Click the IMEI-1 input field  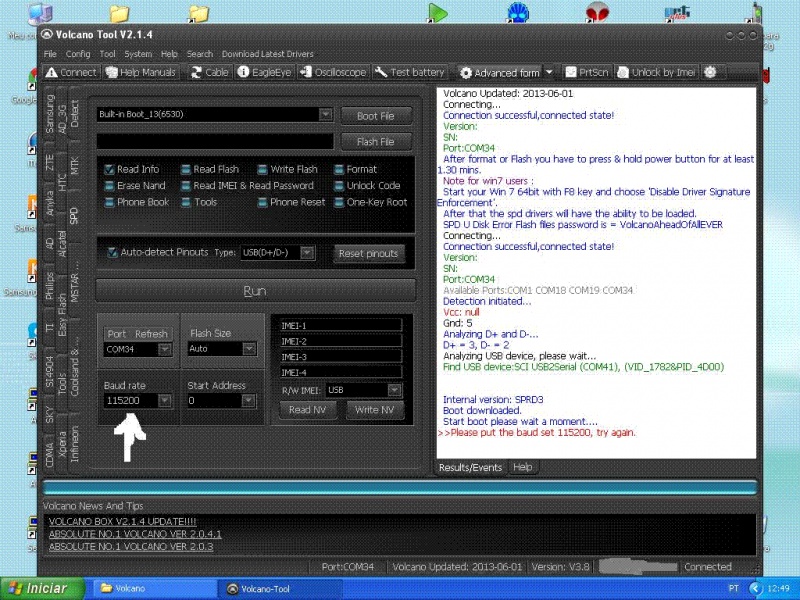(x=340, y=326)
